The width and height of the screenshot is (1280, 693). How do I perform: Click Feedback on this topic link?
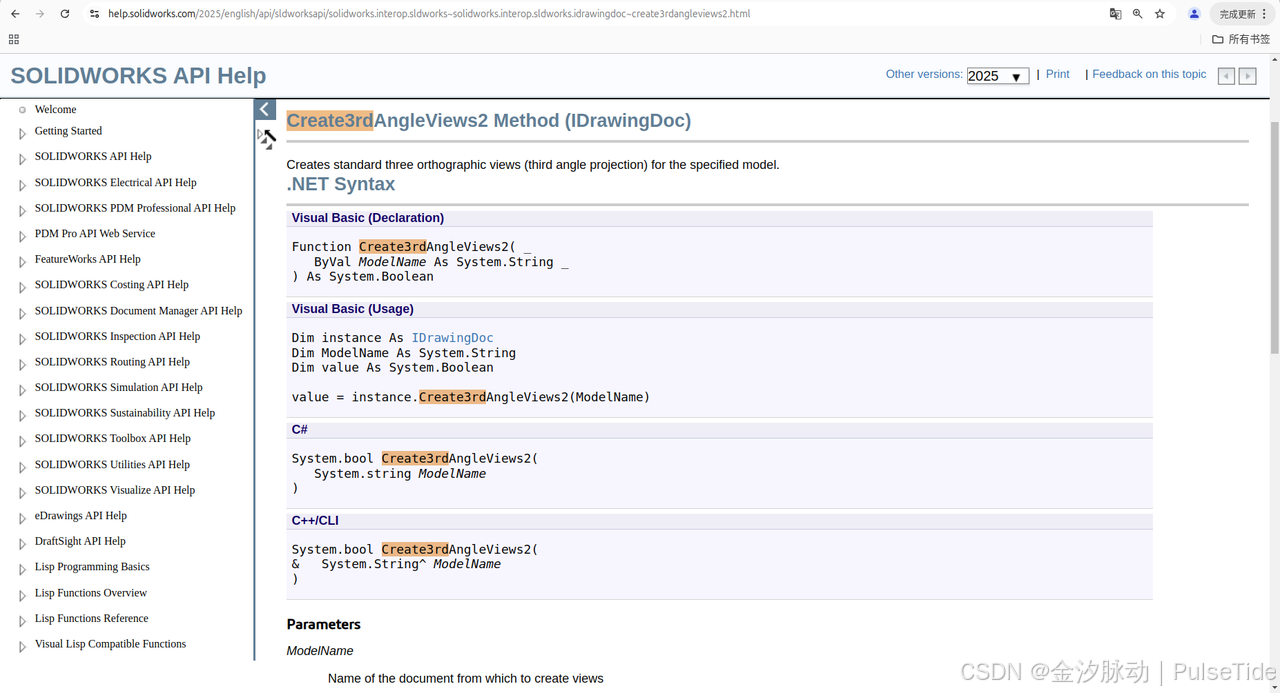click(x=1149, y=74)
